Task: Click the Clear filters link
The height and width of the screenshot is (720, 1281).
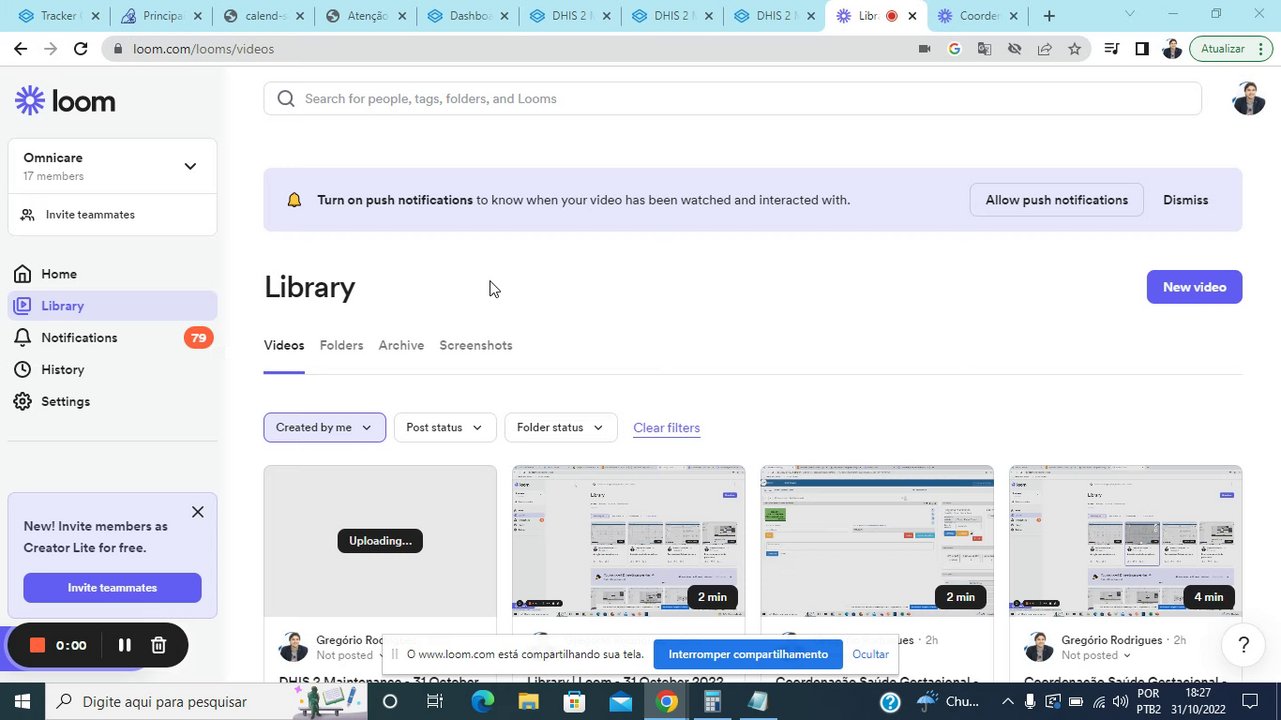Action: point(666,427)
